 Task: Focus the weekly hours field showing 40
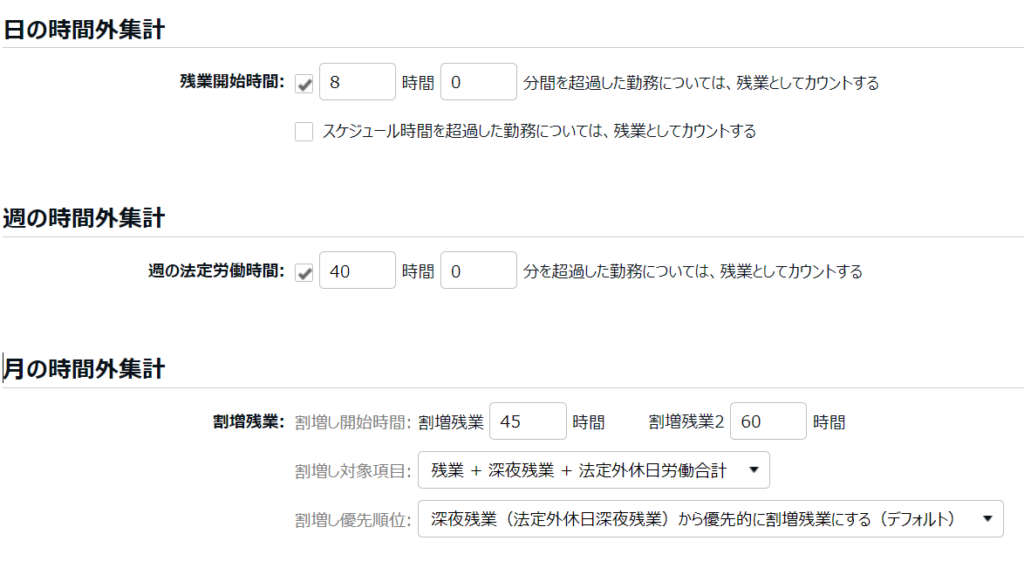pos(357,270)
